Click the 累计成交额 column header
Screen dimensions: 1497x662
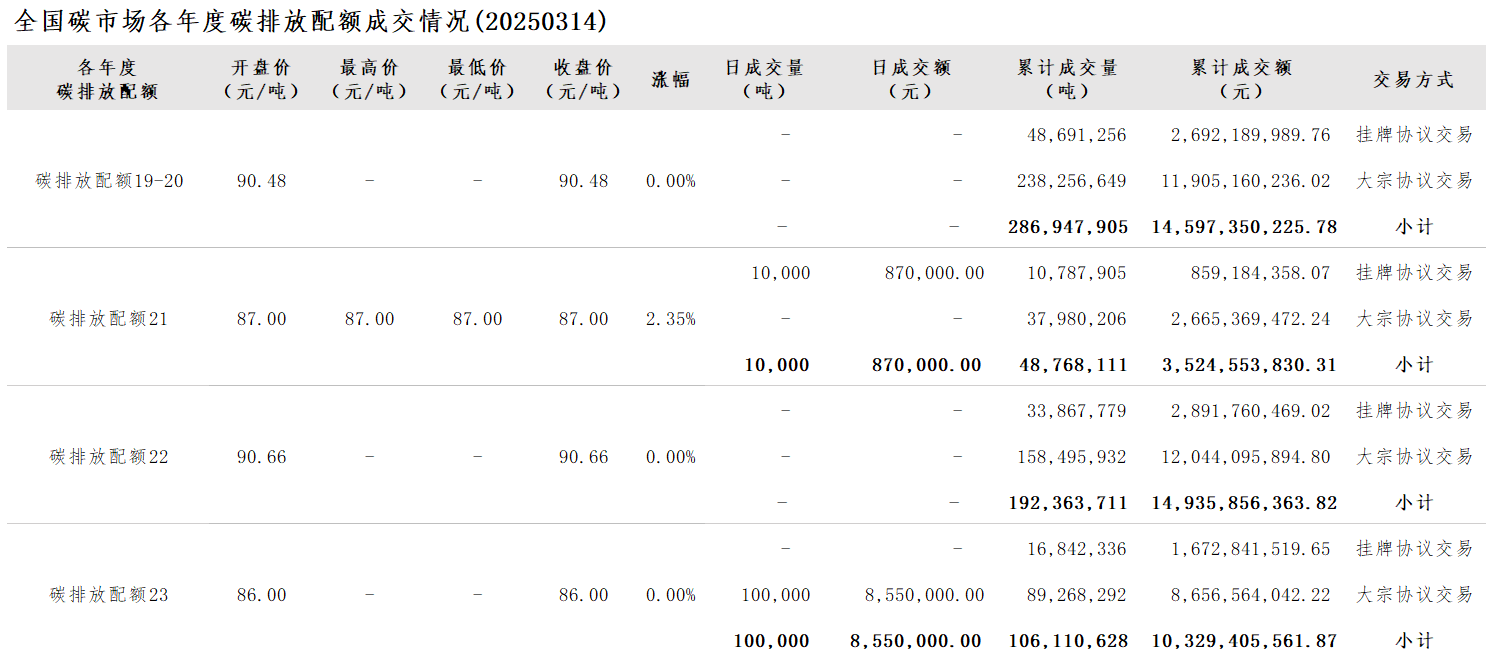1241,79
